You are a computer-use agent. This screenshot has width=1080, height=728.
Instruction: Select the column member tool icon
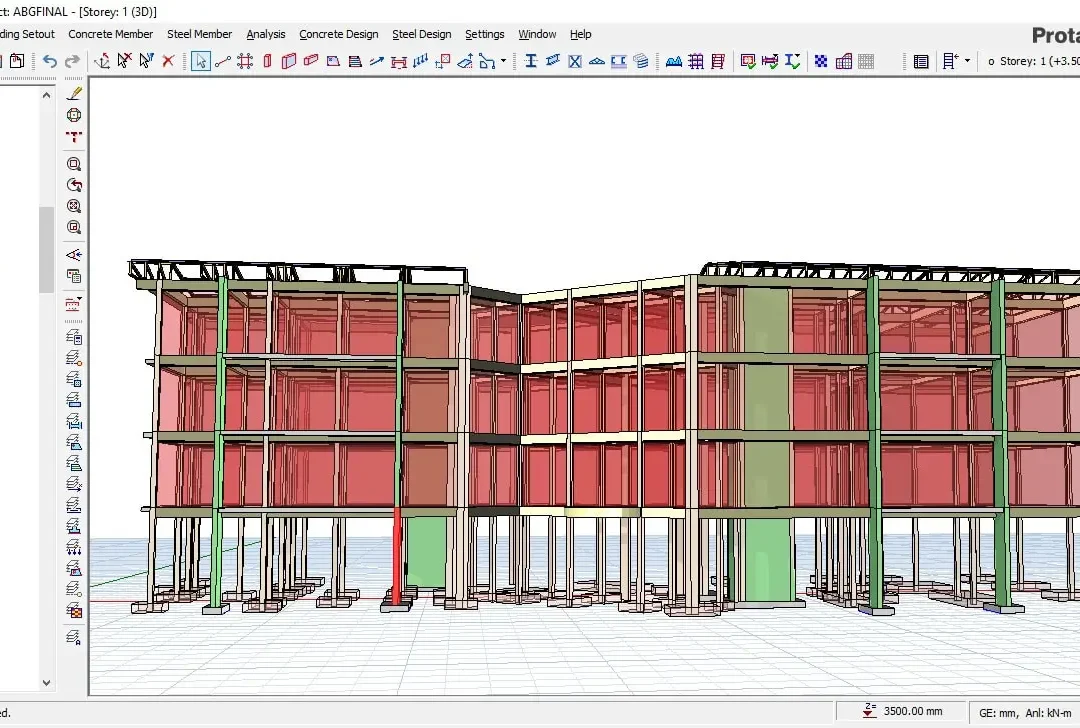click(x=267, y=61)
